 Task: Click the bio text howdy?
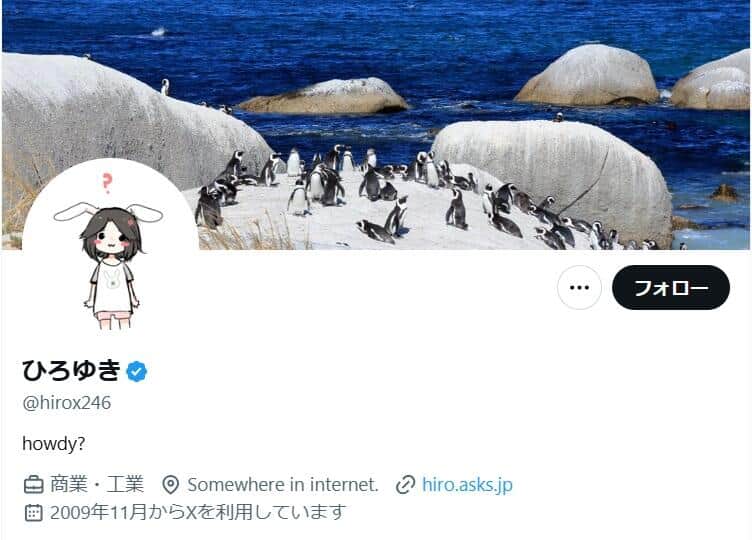54,444
